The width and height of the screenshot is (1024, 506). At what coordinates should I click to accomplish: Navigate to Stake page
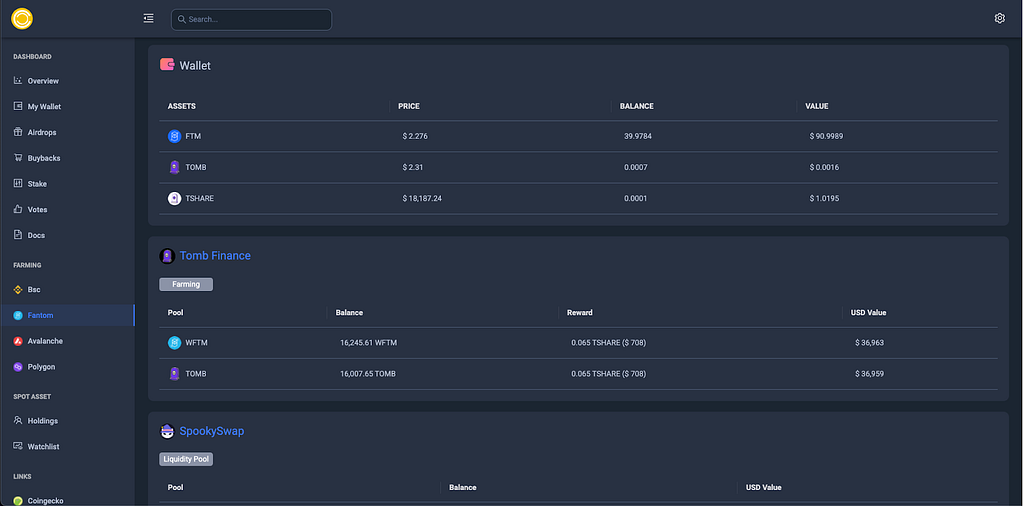(37, 184)
